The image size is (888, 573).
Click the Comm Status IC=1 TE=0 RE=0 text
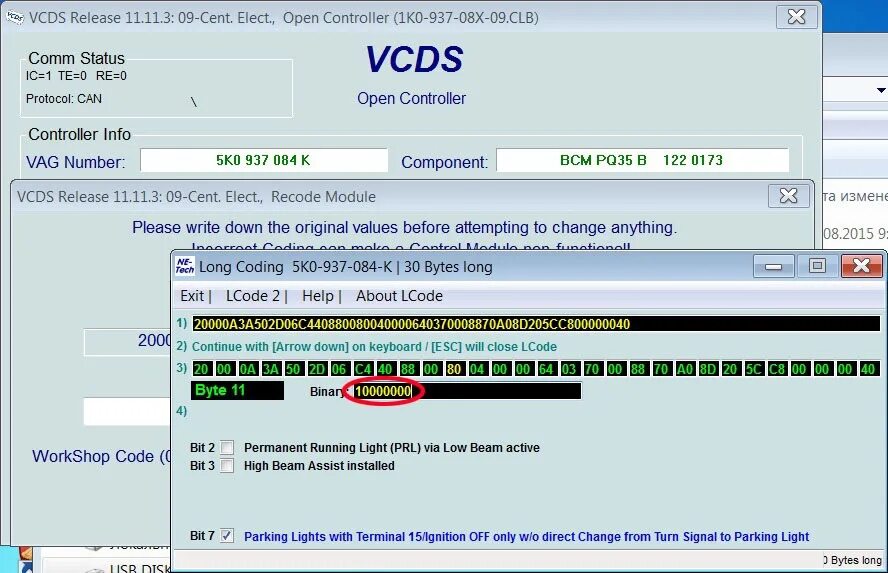click(x=76, y=76)
